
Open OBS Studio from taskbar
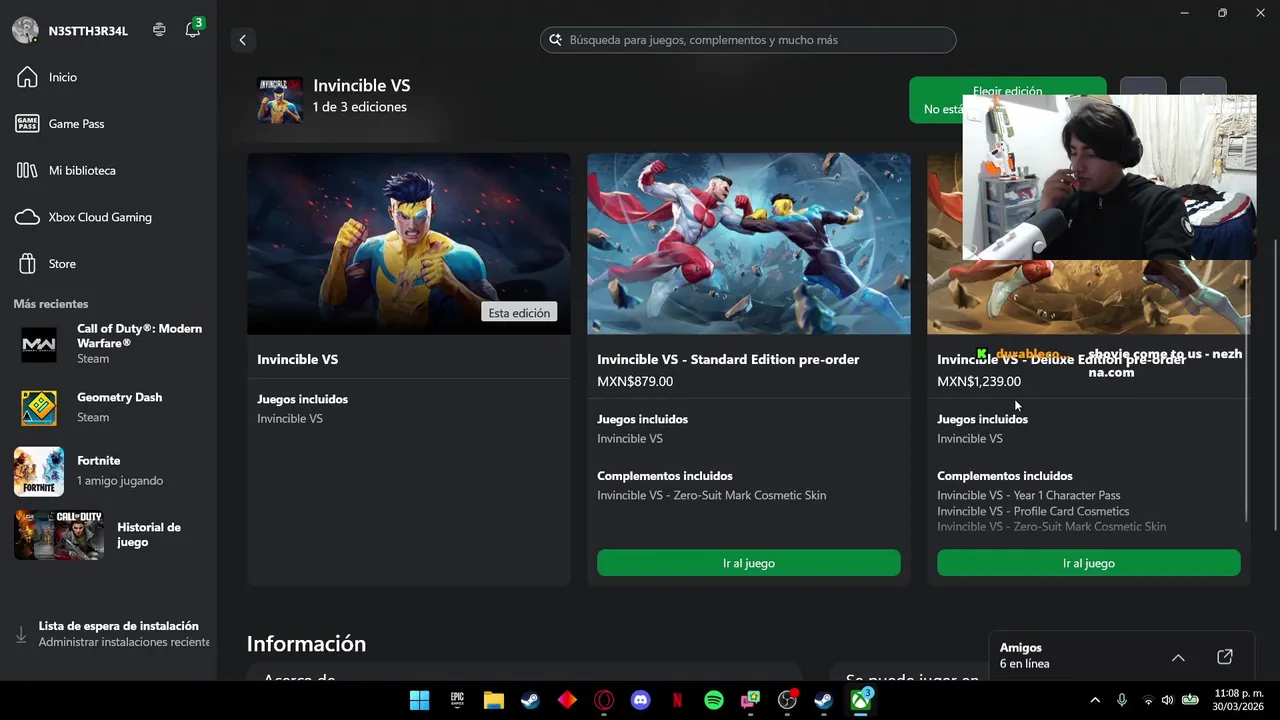point(787,700)
